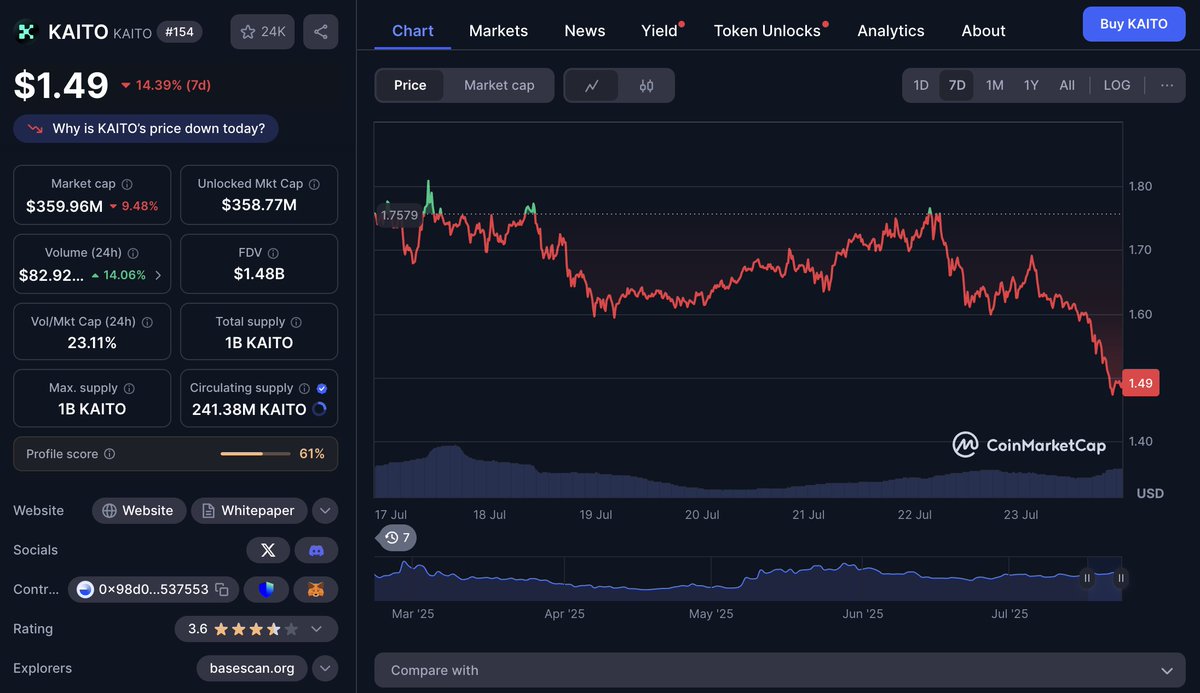
Task: Copy the contract address icon
Action: click(222, 590)
